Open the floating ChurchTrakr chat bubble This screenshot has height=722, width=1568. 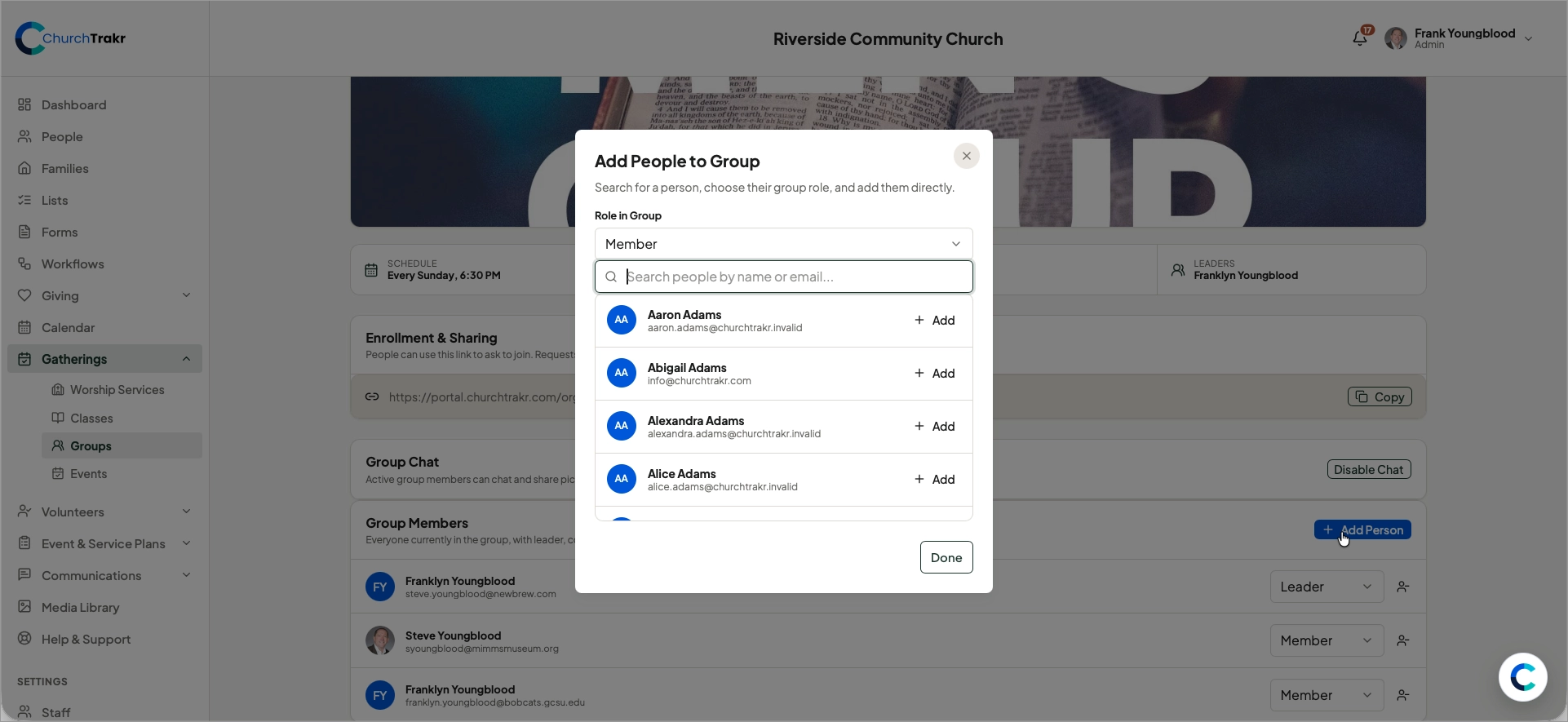click(1522, 677)
